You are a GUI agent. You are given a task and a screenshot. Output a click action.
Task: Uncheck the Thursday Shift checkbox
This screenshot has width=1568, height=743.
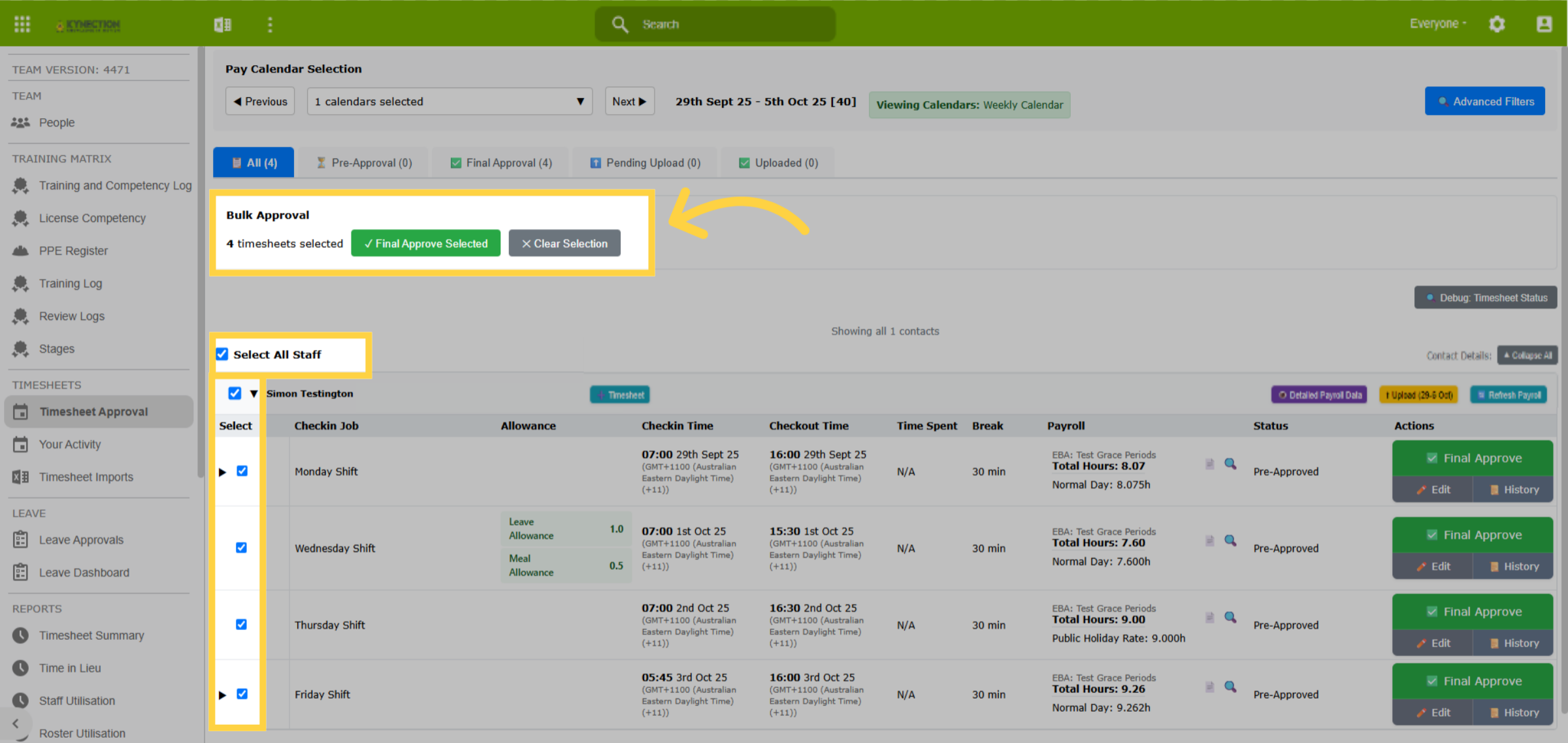[241, 624]
